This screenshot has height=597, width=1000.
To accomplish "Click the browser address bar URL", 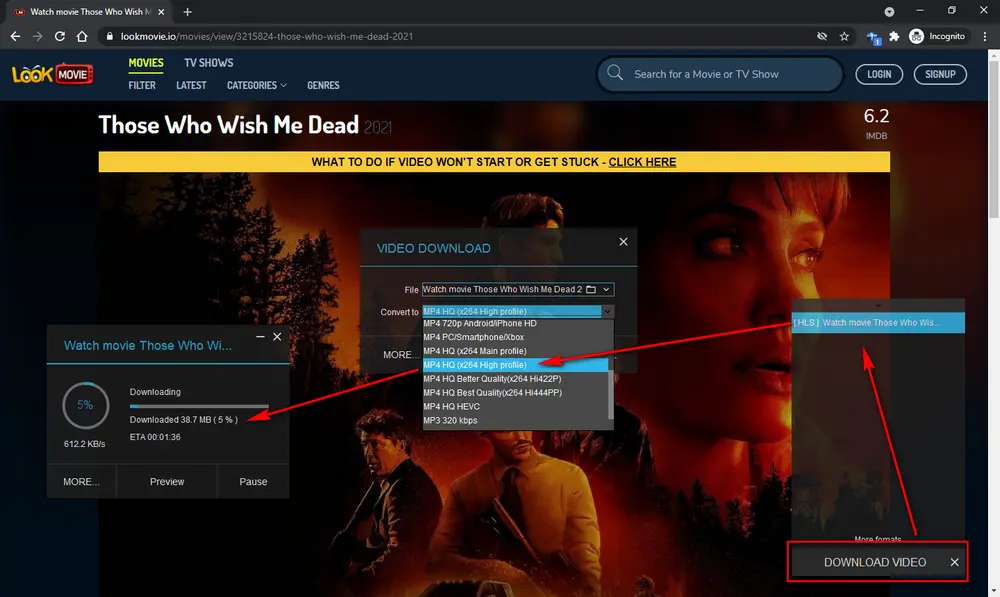I will click(267, 36).
